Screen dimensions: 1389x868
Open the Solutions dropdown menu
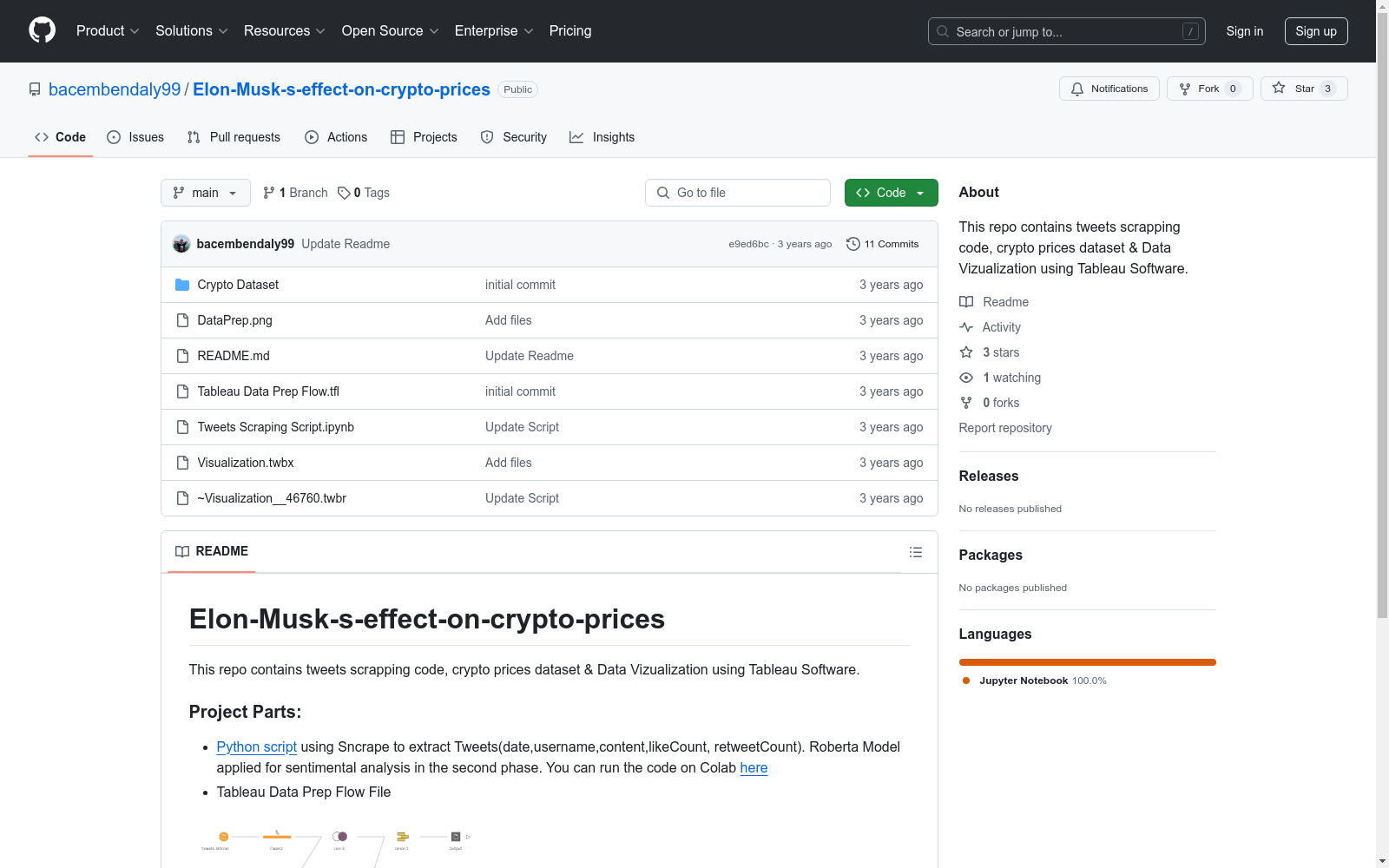tap(192, 31)
